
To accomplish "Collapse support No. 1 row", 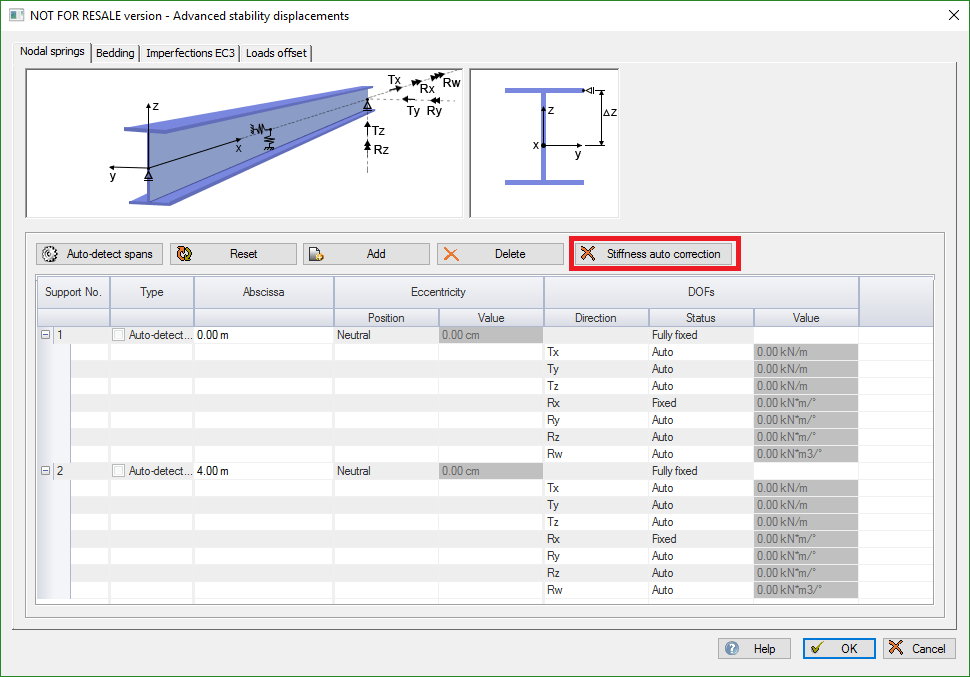I will (x=45, y=335).
